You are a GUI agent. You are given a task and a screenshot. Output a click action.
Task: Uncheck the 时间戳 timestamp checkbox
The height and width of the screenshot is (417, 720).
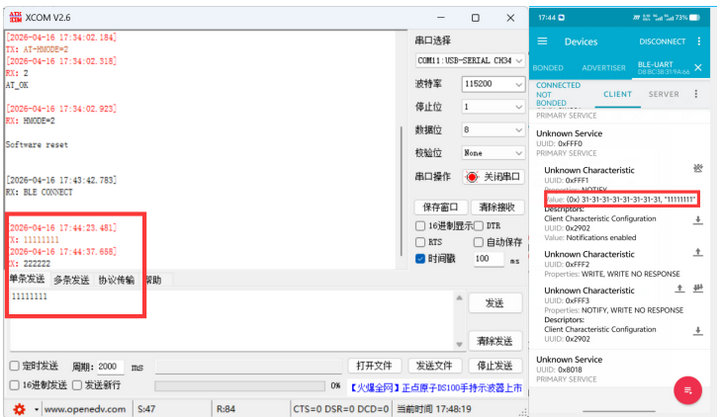coord(420,259)
